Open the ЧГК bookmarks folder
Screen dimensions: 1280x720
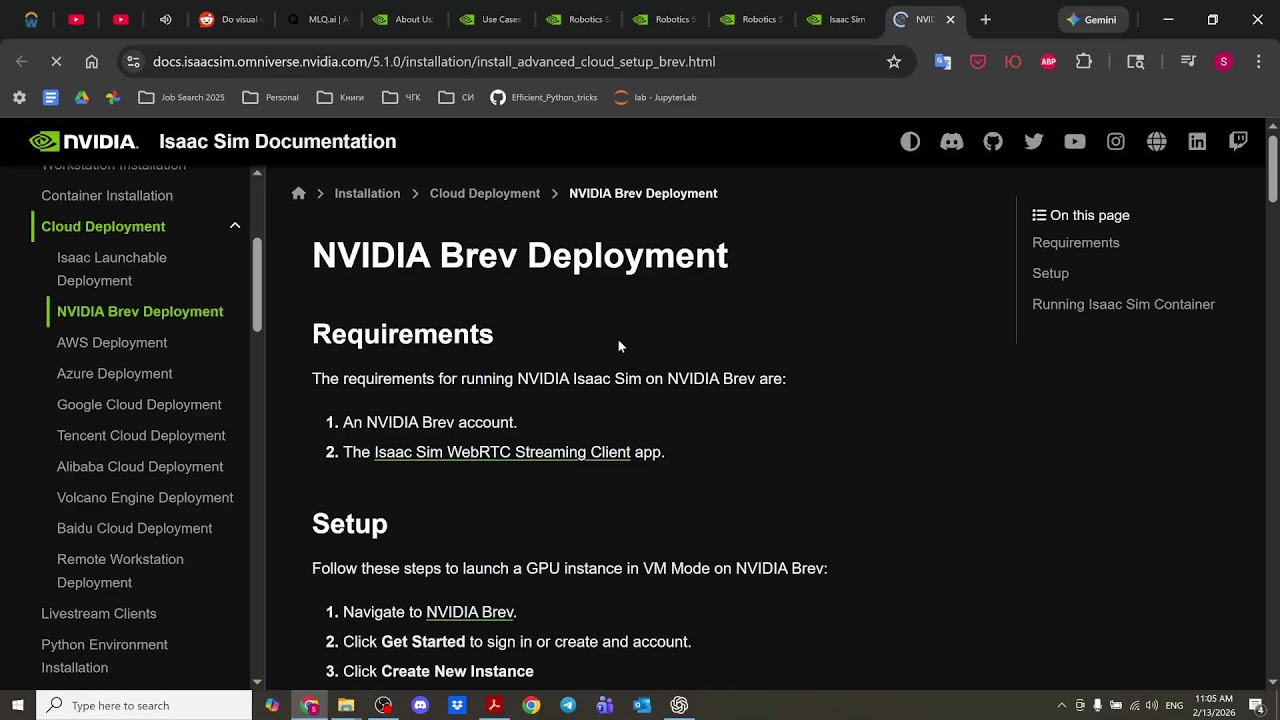pyautogui.click(x=402, y=97)
